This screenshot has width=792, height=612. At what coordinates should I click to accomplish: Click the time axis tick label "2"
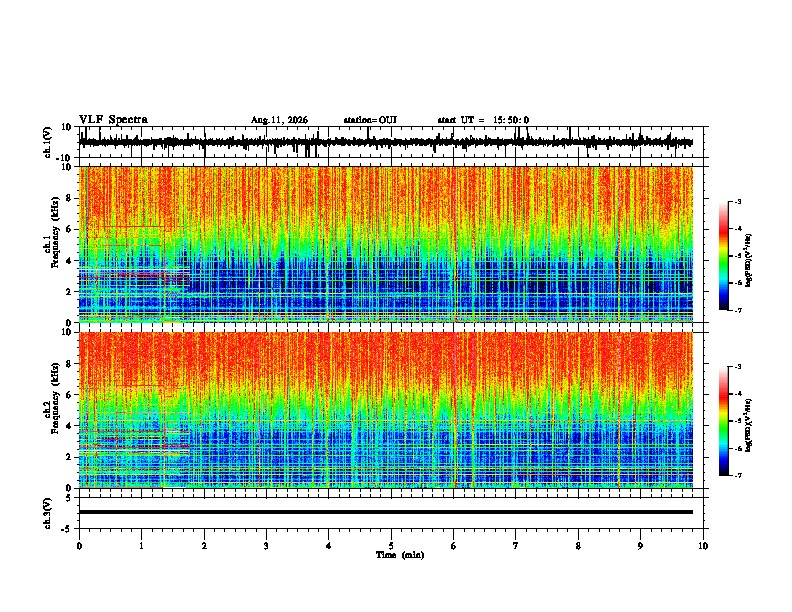[204, 545]
